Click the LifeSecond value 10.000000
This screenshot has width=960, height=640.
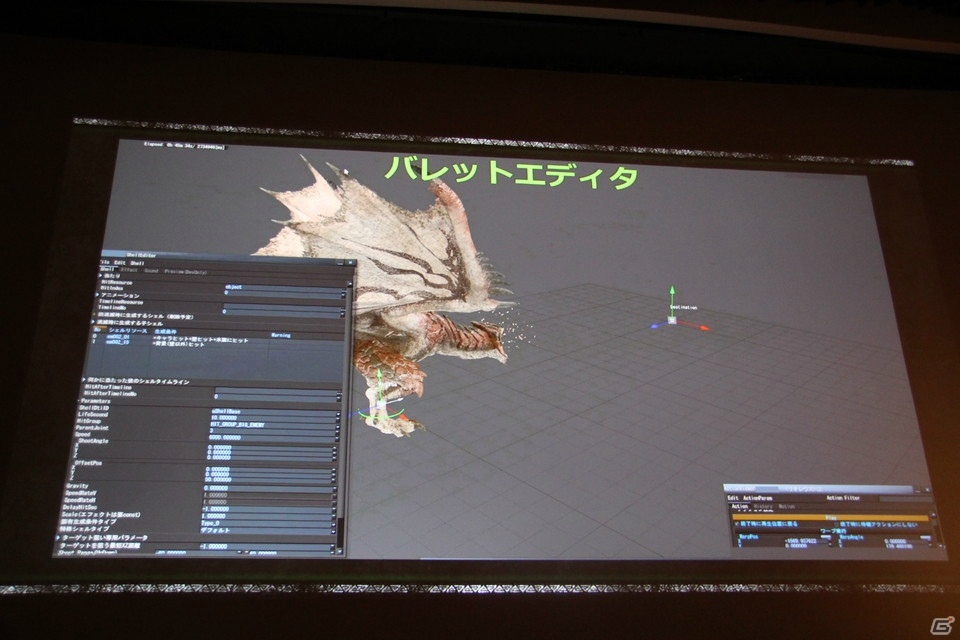point(274,418)
